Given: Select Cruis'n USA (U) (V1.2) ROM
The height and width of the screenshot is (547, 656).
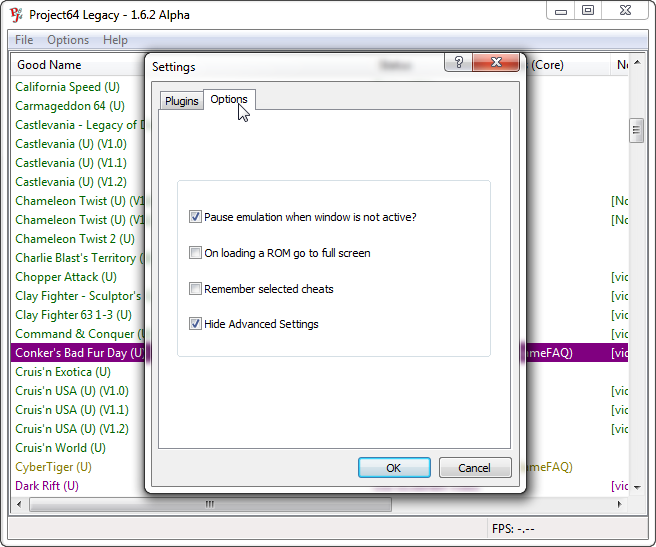Looking at the screenshot, I should click(x=72, y=429).
